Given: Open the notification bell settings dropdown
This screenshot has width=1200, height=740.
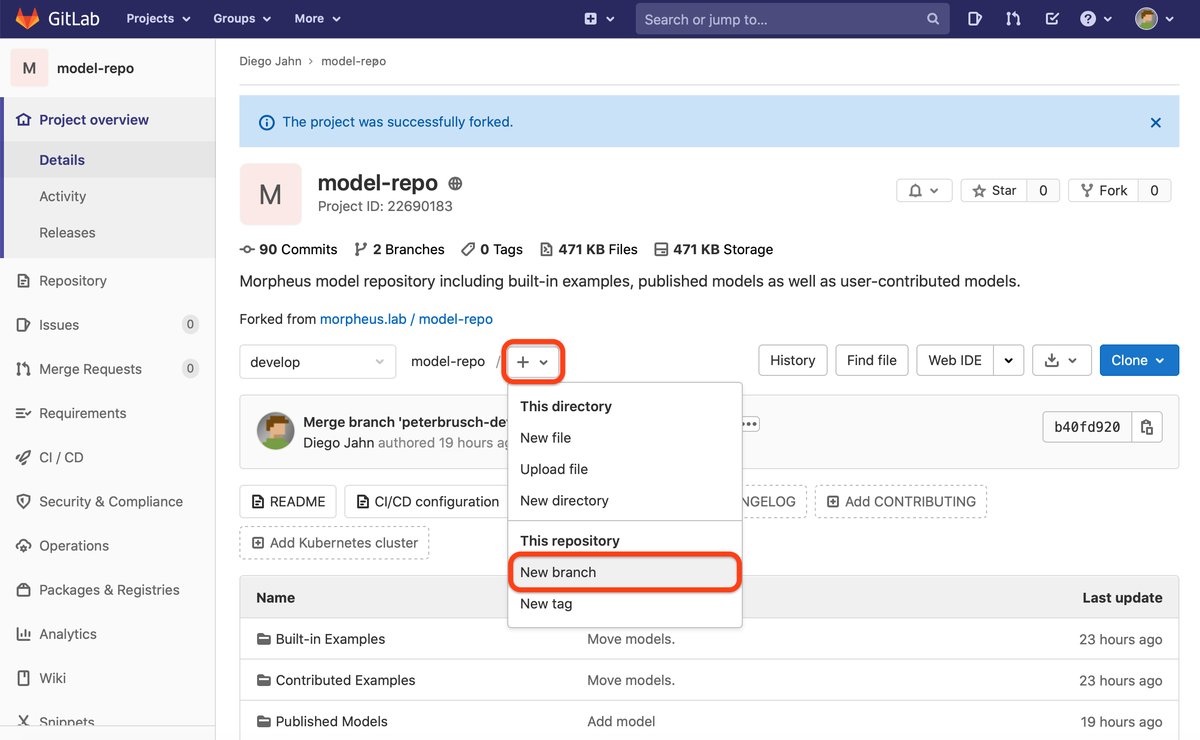Looking at the screenshot, I should pyautogui.click(x=924, y=190).
